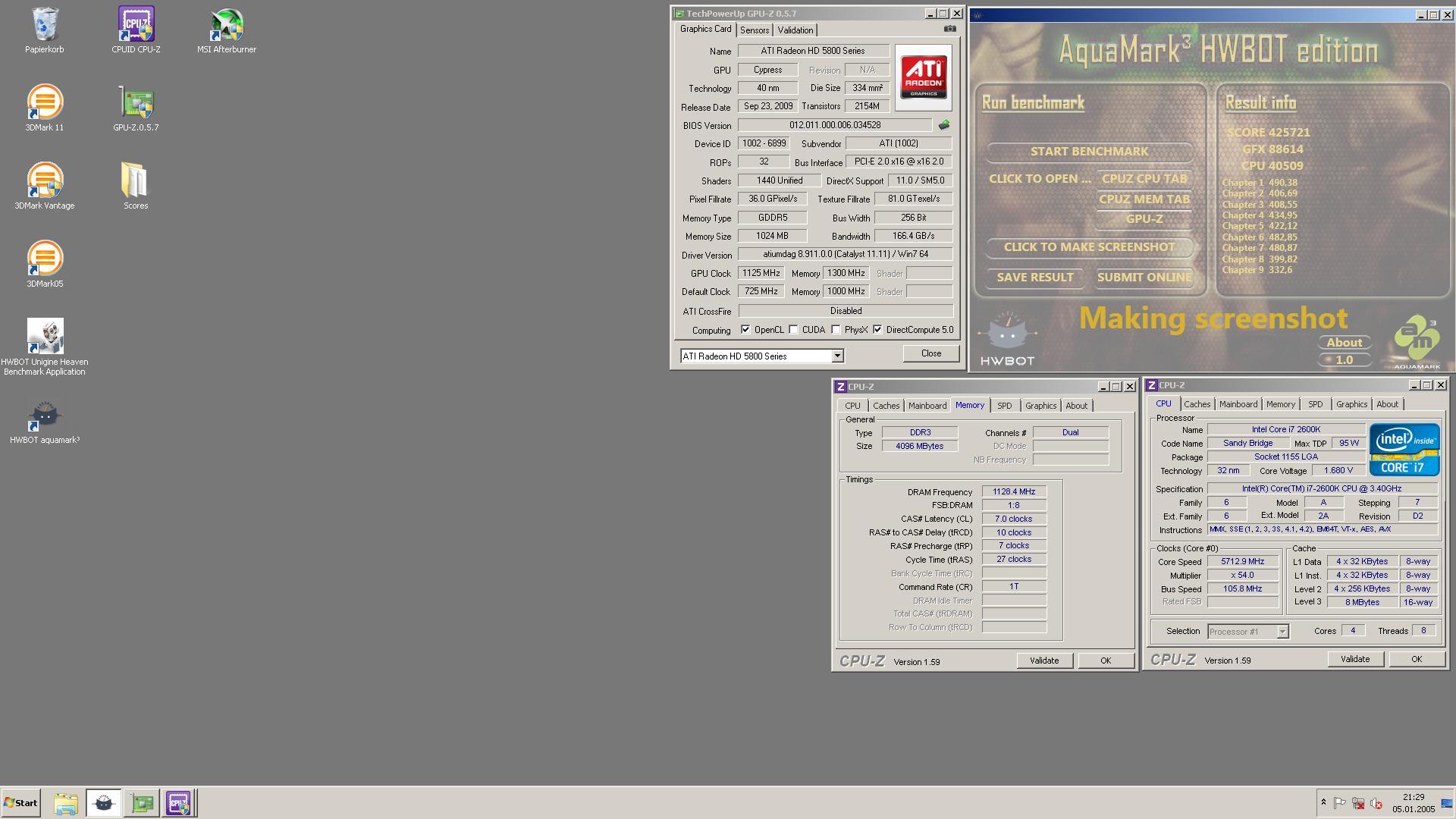Click the BIOS save chip icon in GPU-Z
The width and height of the screenshot is (1456, 819).
944,125
